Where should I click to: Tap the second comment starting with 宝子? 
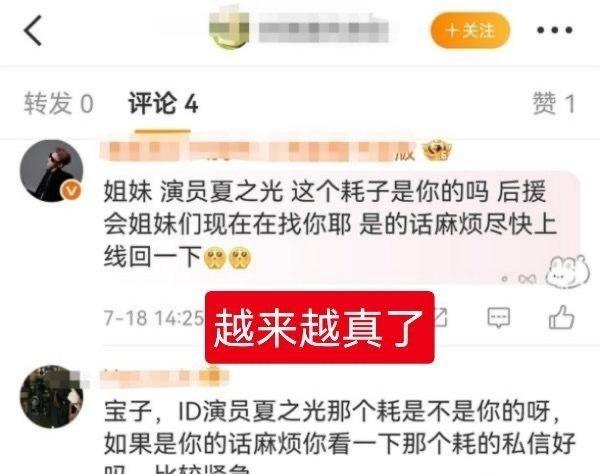click(x=339, y=440)
